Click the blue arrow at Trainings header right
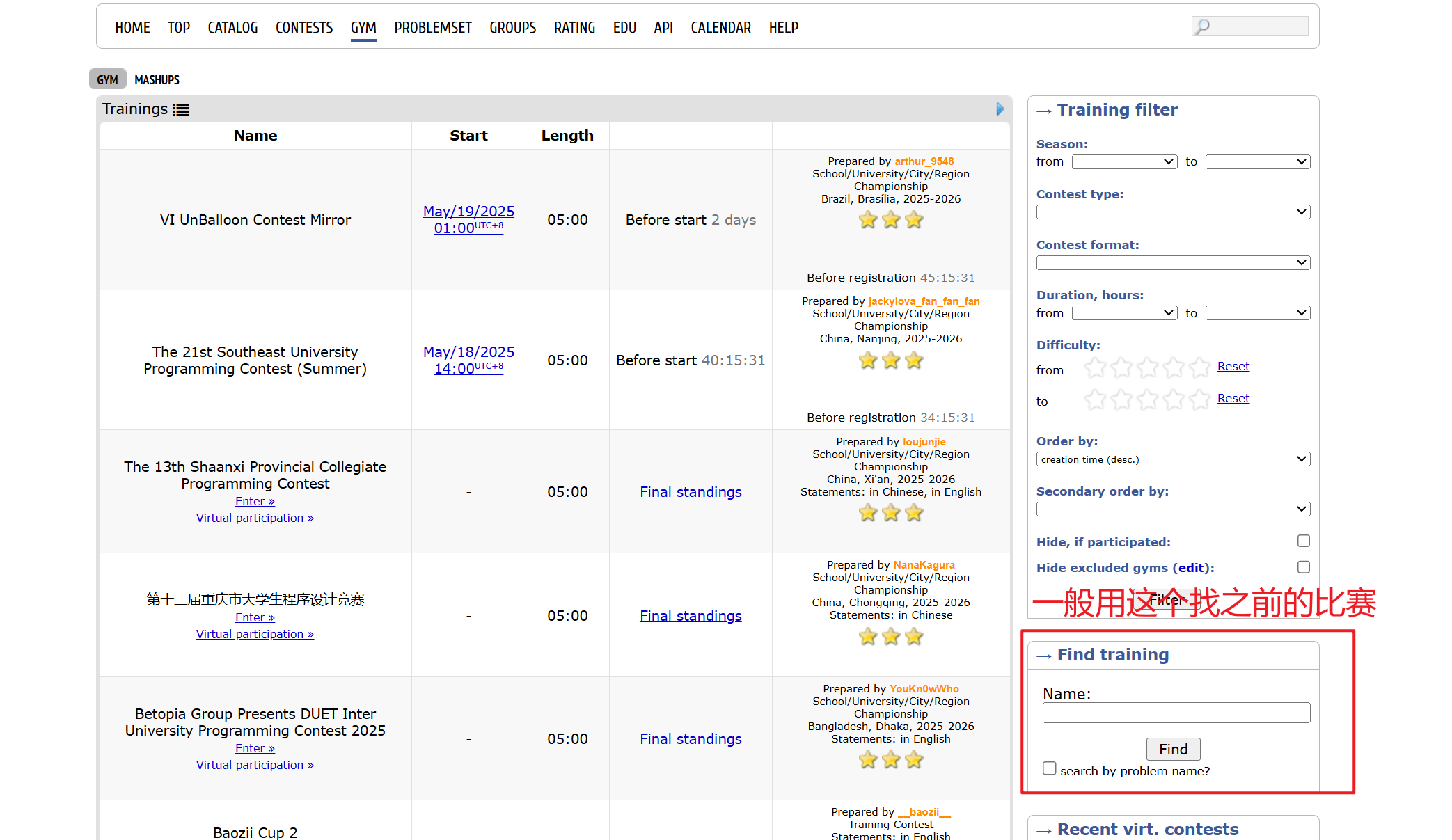This screenshot has width=1452, height=840. [1000, 109]
